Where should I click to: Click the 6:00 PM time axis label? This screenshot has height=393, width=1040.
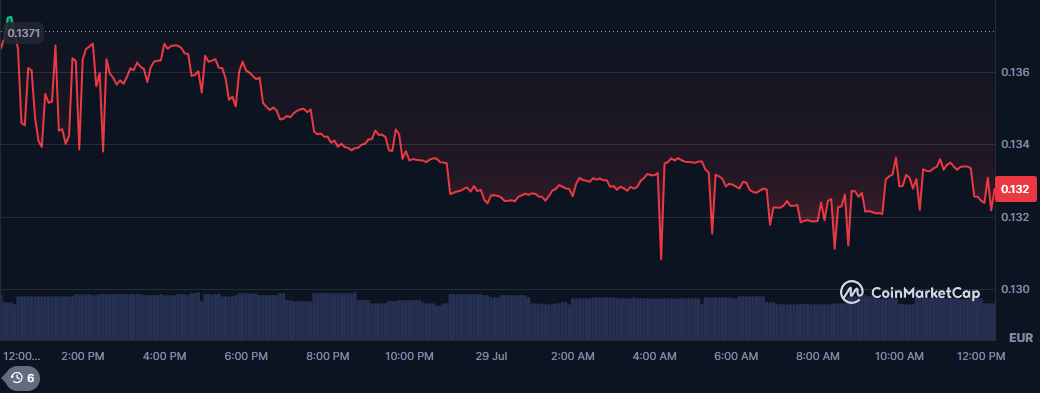(x=246, y=357)
